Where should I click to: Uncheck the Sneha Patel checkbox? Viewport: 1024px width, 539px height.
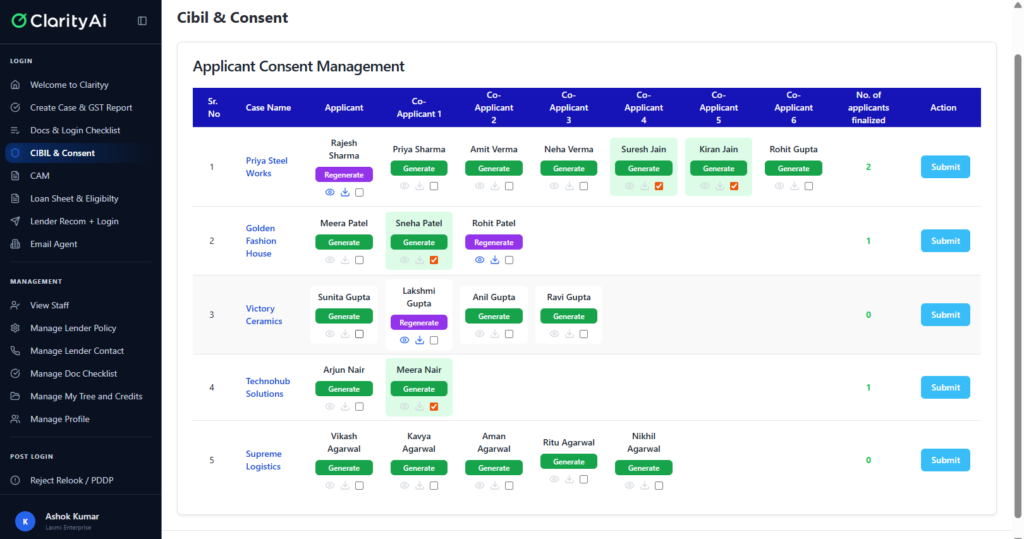[x=434, y=260]
